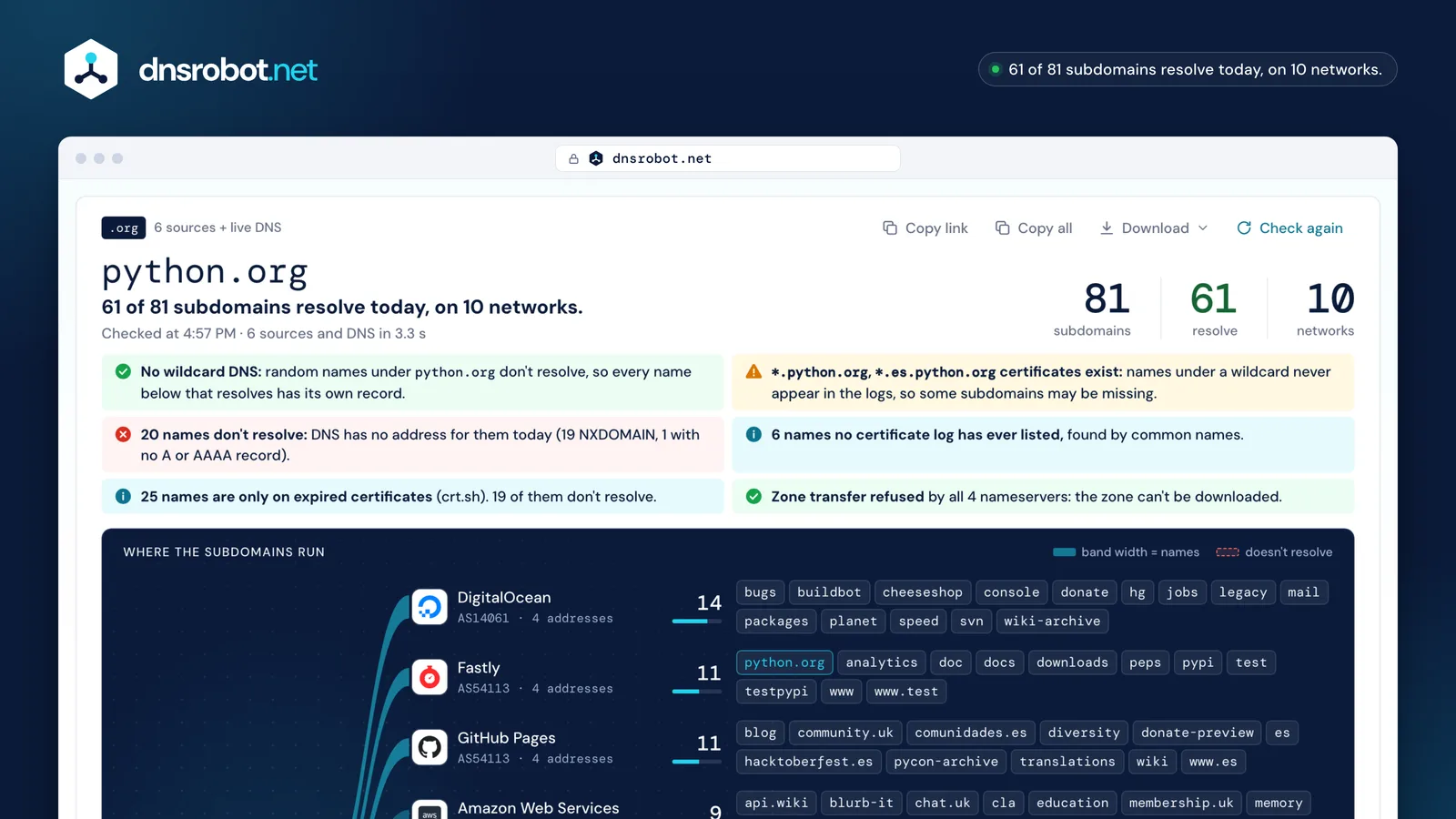Open the Download dropdown menu
This screenshot has height=819, width=1456.
[1154, 228]
